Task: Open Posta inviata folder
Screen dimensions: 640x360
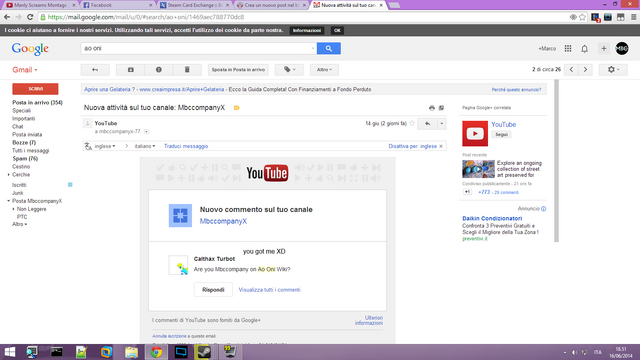Action: click(x=27, y=135)
